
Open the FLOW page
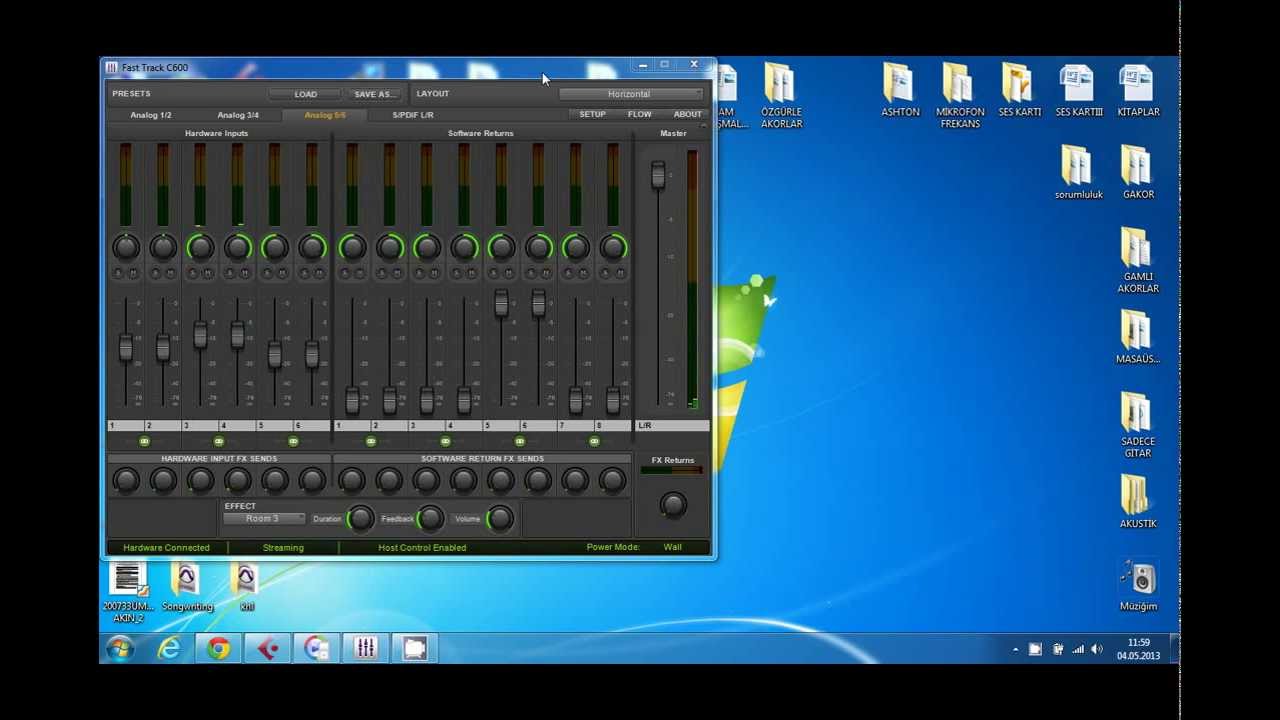tap(640, 114)
